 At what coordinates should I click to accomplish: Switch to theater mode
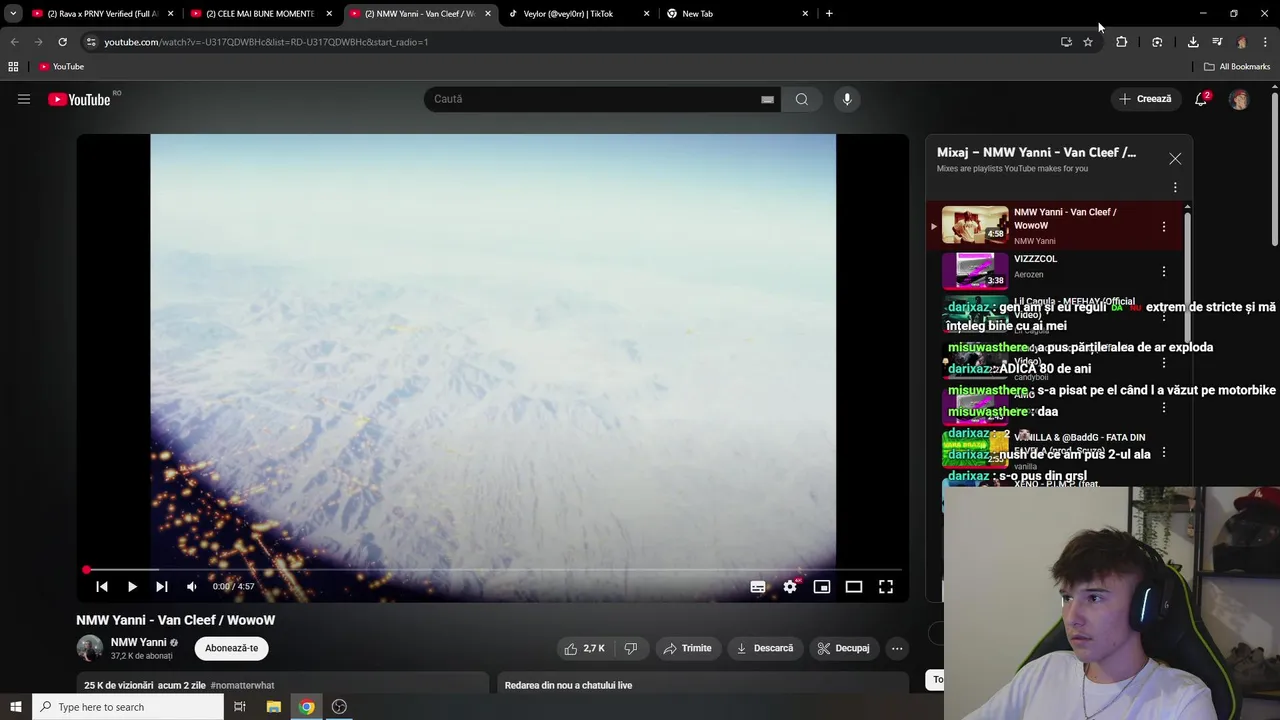(x=854, y=587)
